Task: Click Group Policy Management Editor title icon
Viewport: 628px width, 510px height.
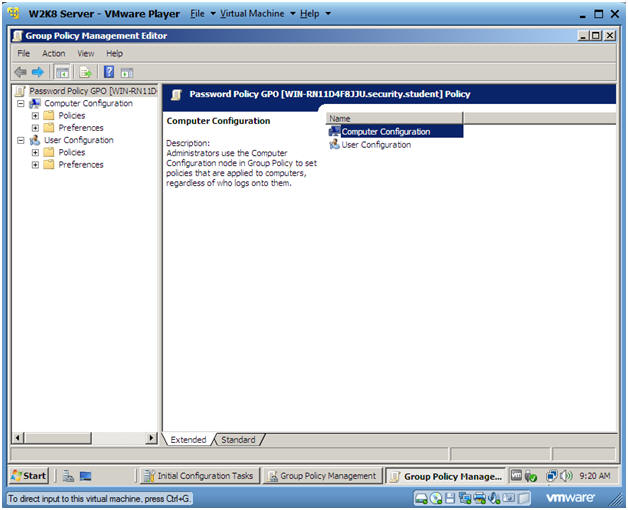Action: (17, 36)
